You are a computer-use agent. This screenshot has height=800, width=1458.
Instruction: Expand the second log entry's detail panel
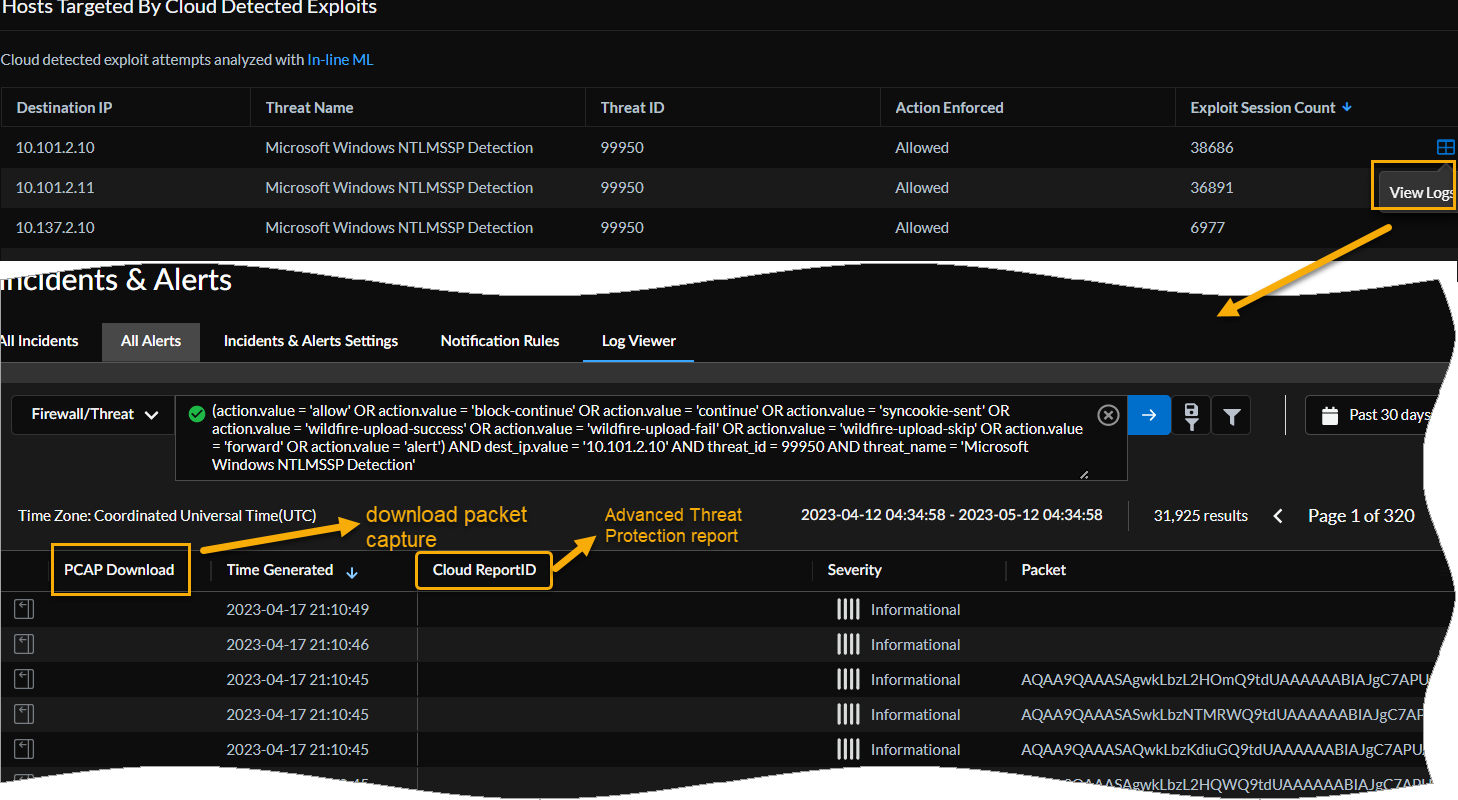click(23, 643)
